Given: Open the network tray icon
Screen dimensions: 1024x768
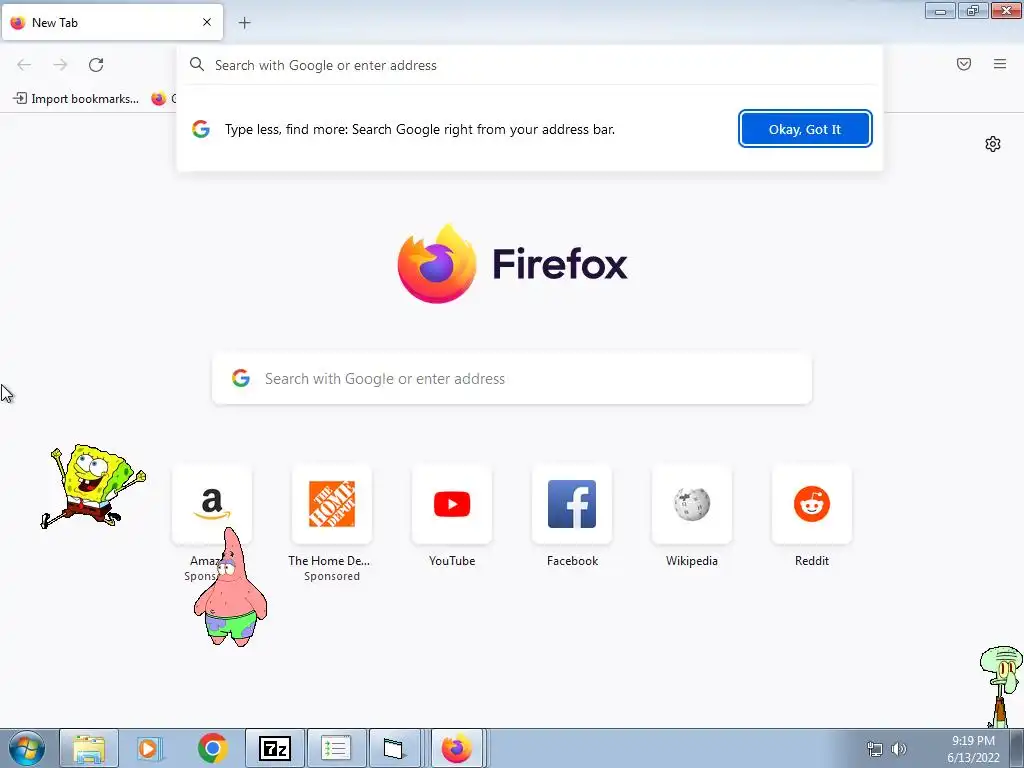Looking at the screenshot, I should pos(874,749).
